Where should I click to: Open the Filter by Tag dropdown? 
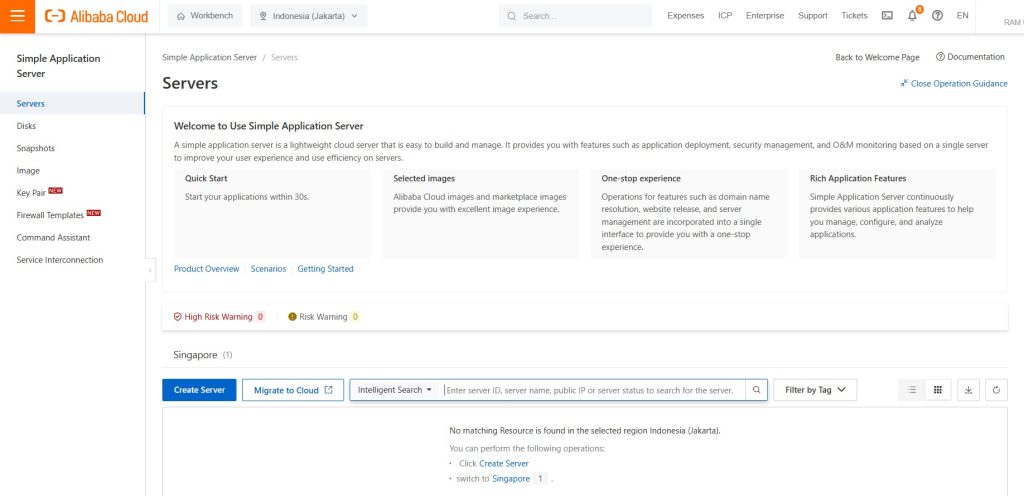click(x=815, y=390)
